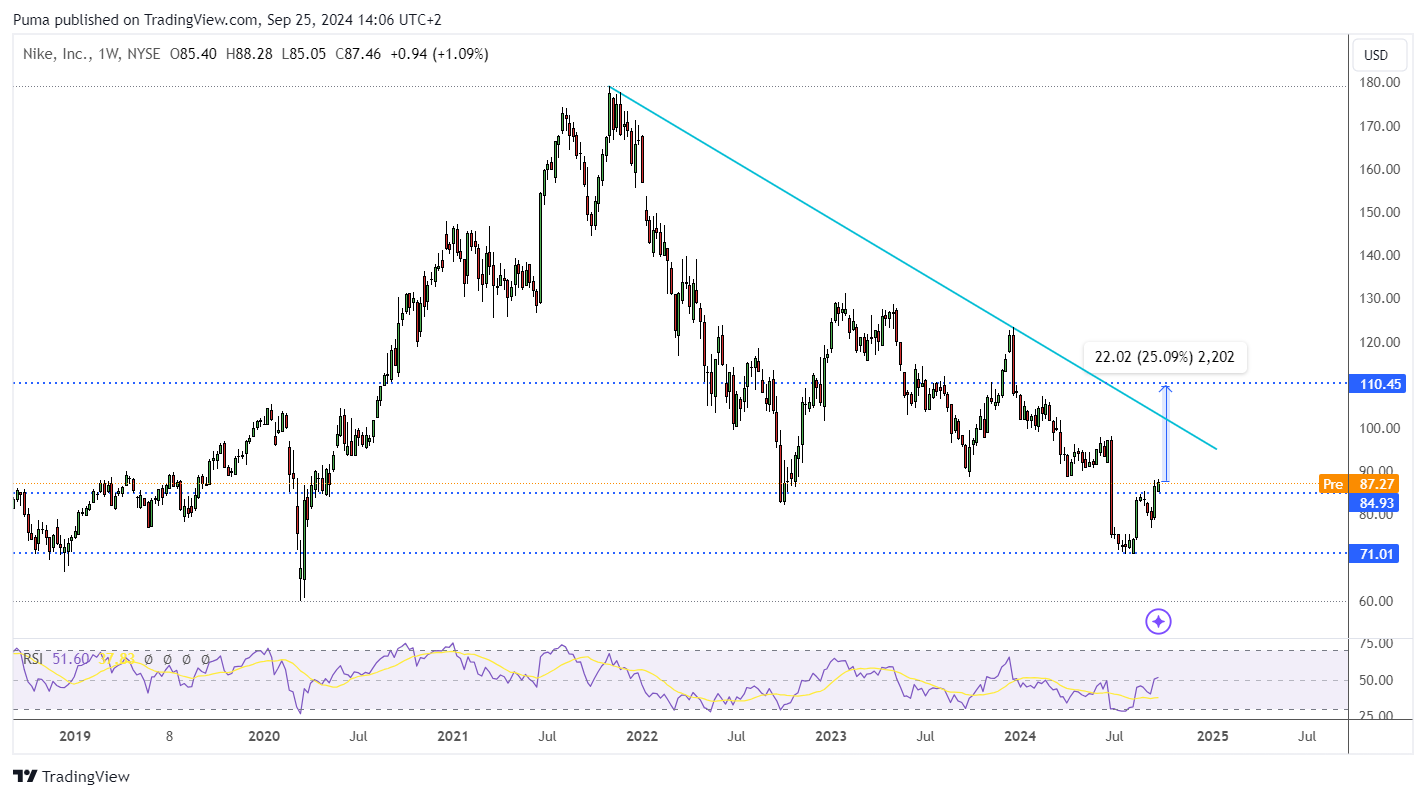Open the USD currency selector
The height and width of the screenshot is (798, 1426).
(x=1377, y=54)
